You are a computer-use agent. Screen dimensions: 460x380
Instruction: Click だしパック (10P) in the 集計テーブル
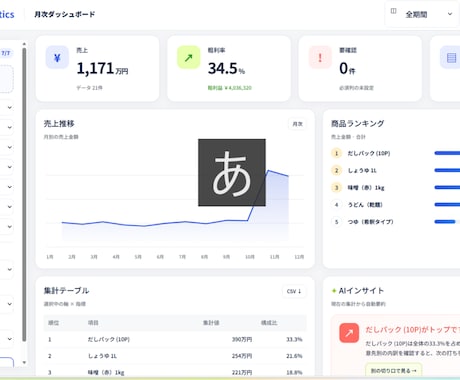coord(109,339)
